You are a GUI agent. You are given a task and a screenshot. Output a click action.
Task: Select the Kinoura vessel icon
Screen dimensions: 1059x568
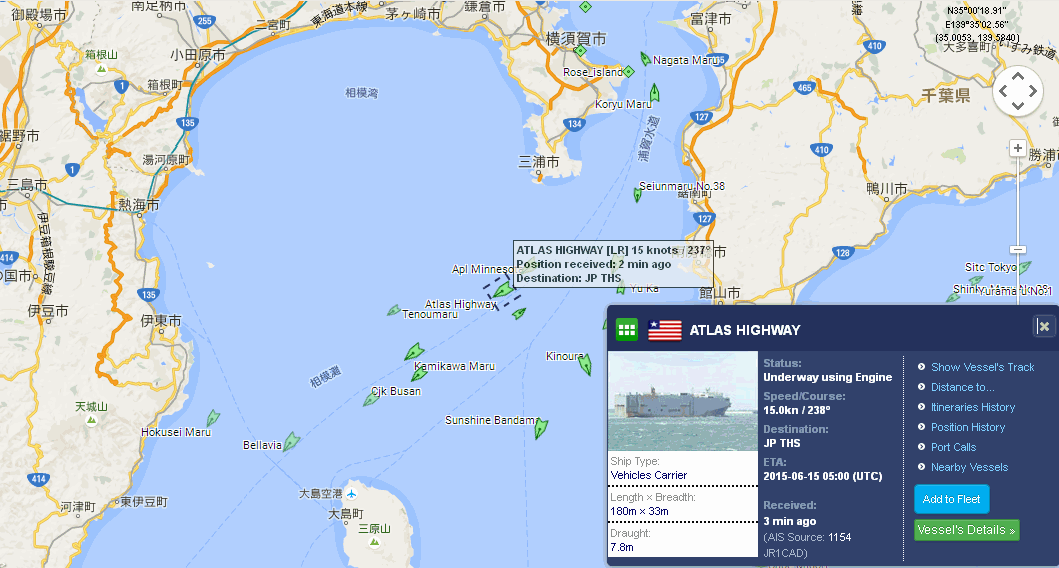coord(585,365)
